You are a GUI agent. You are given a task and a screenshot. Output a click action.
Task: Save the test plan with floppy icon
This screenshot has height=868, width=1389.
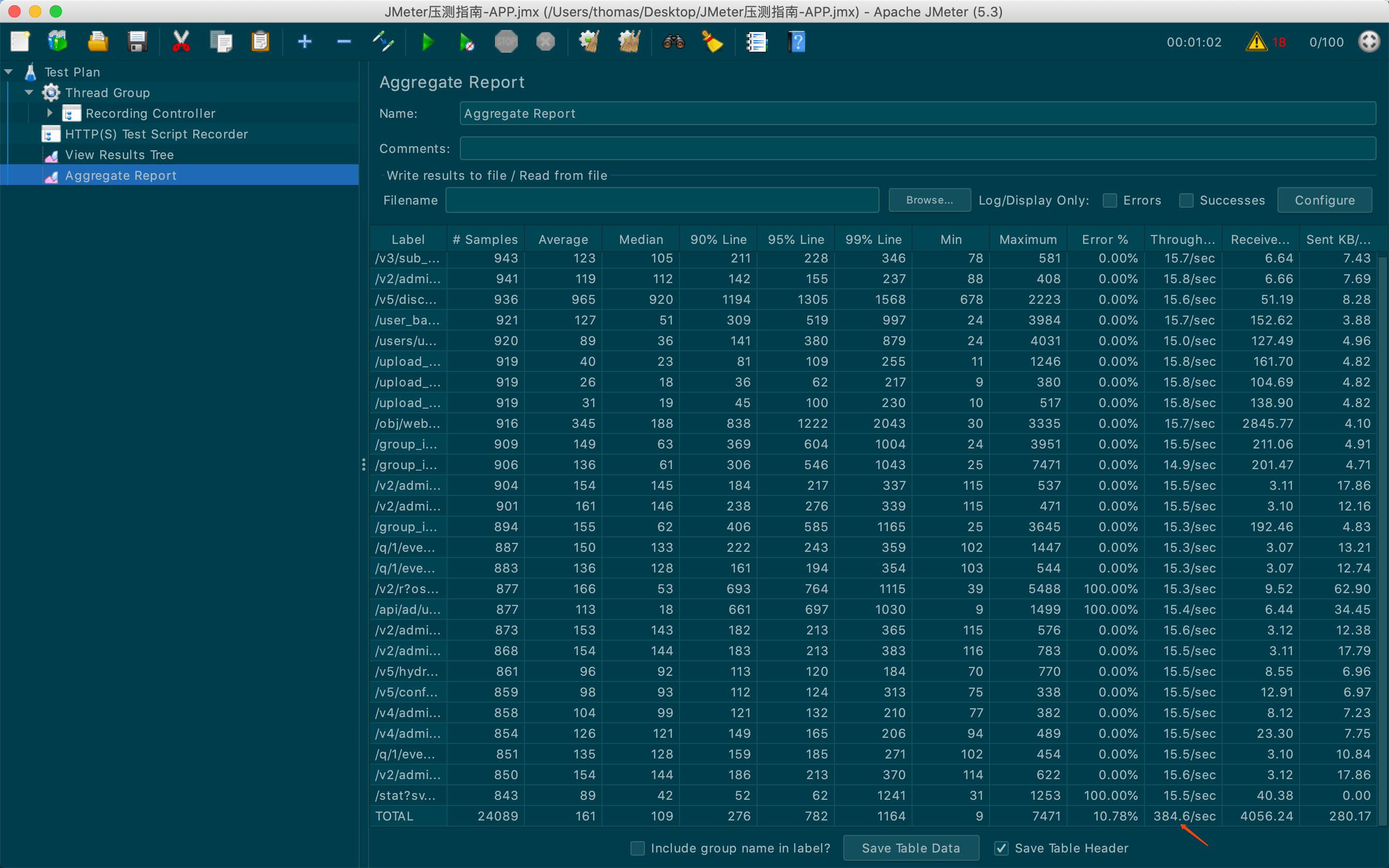[x=137, y=42]
